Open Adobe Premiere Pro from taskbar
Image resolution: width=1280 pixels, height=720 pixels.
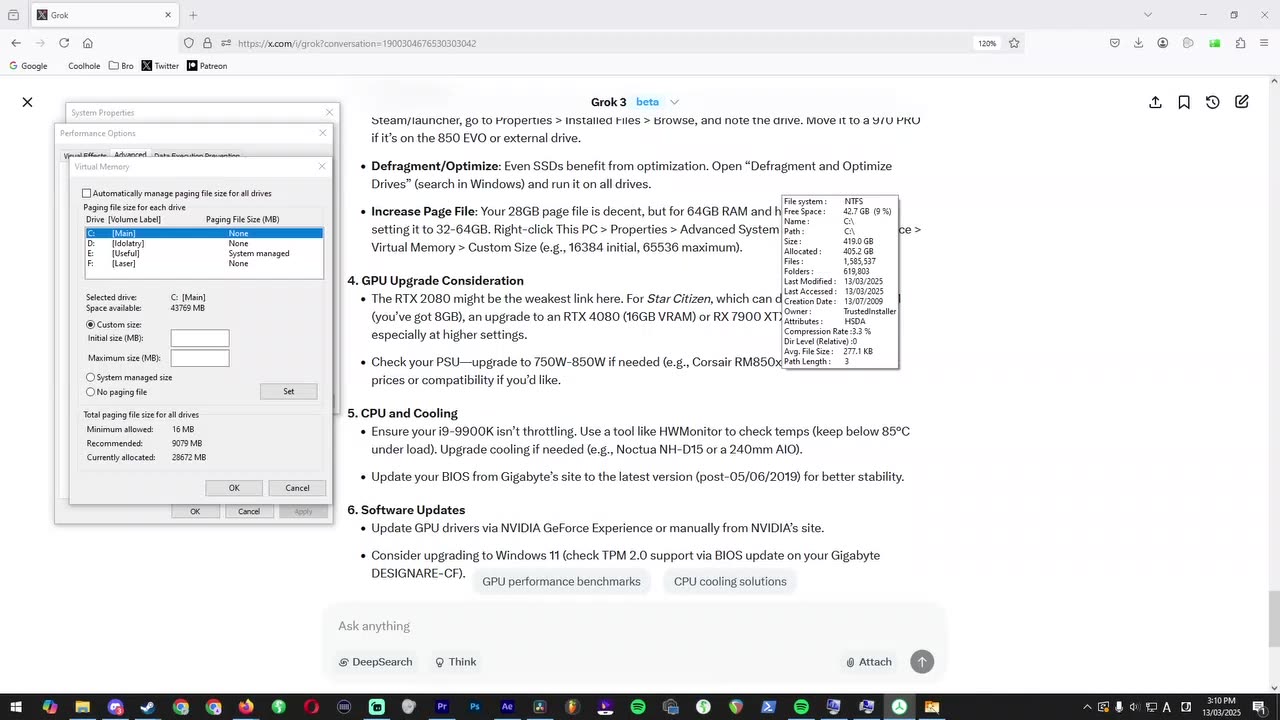[442, 707]
